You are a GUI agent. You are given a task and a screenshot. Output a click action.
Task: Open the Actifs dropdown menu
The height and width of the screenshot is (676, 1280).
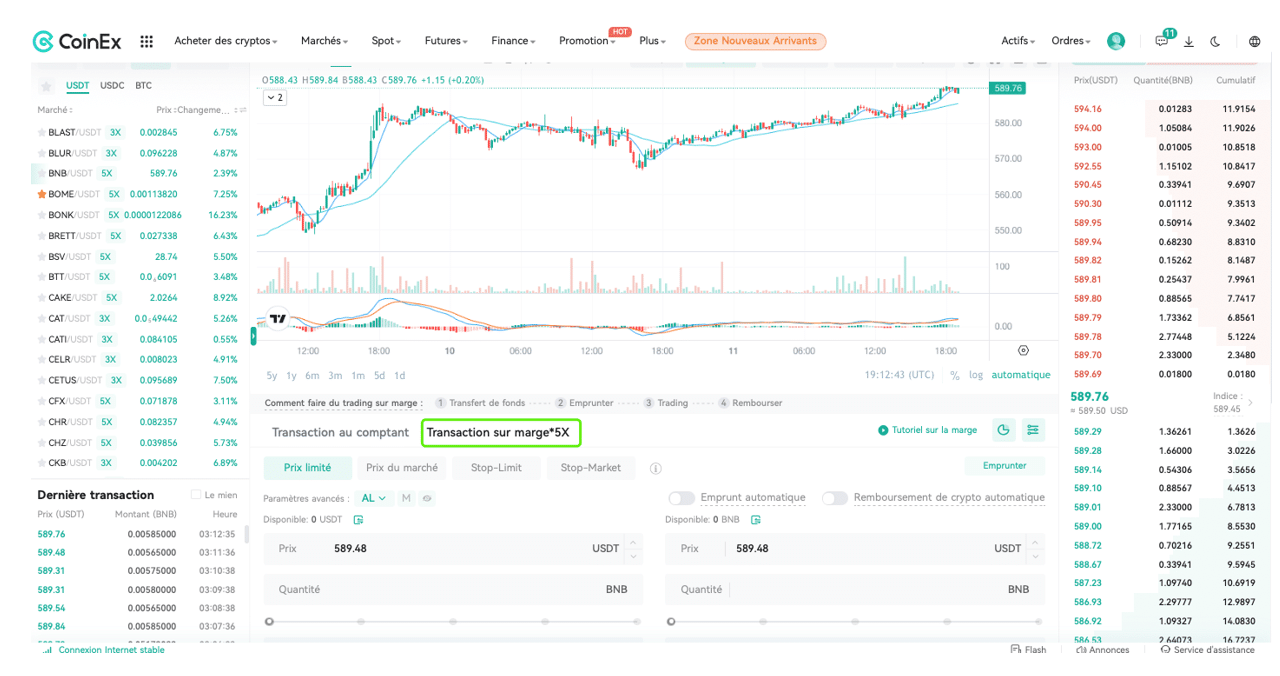click(x=1018, y=41)
